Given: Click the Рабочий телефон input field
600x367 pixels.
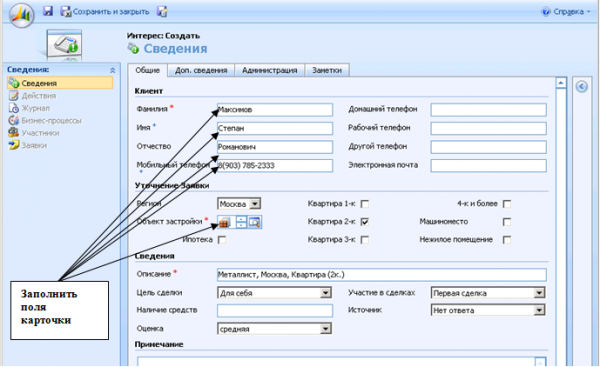Looking at the screenshot, I should (x=488, y=128).
